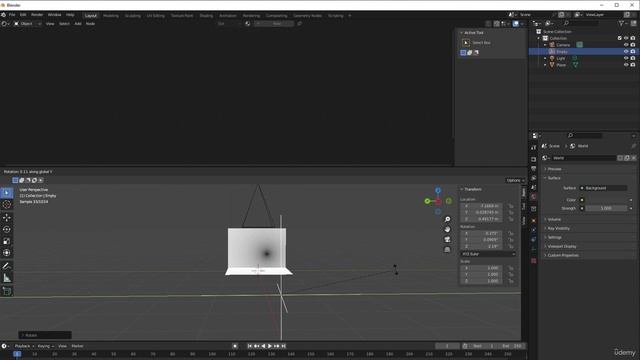Toggle Empty visibility eye in outliner
Image resolution: width=640 pixels, height=360 pixels.
tap(626, 51)
